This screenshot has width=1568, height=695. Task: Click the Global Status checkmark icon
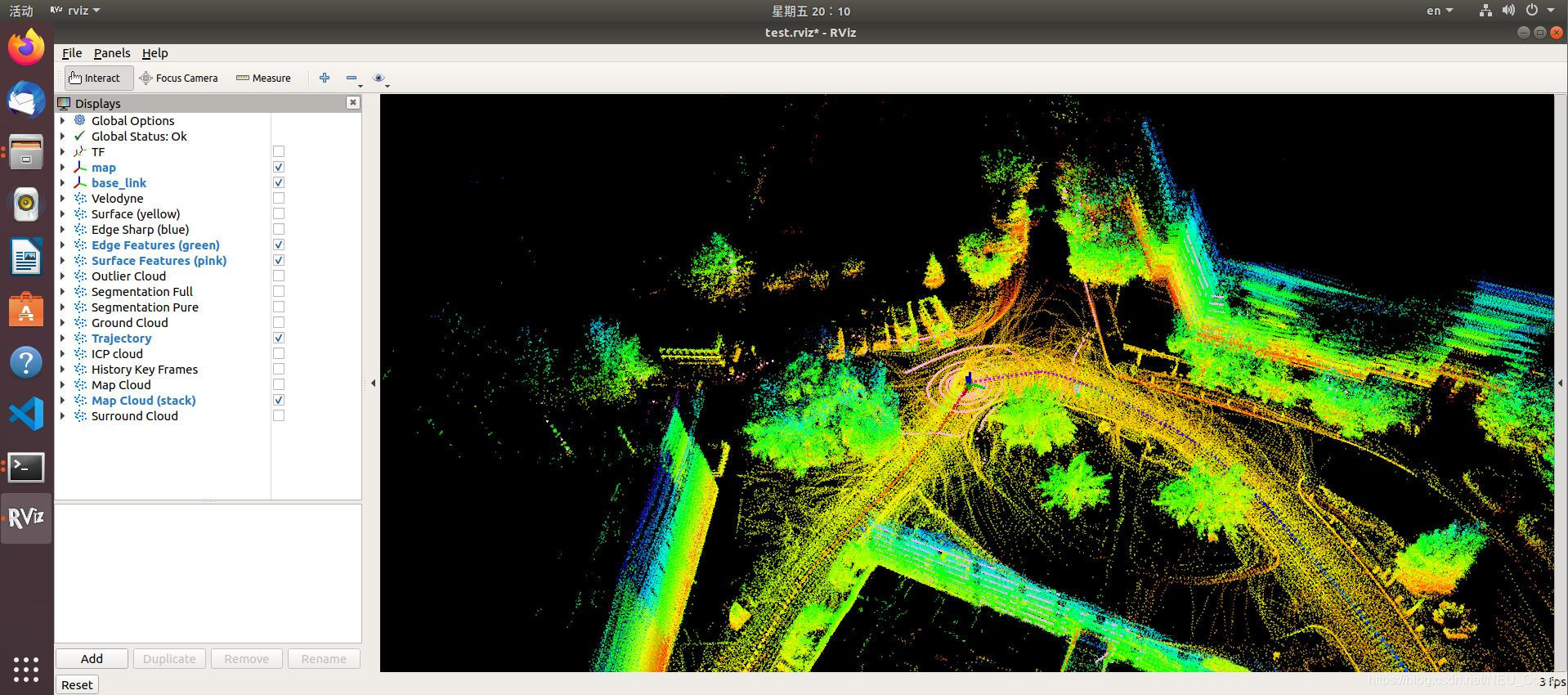79,136
